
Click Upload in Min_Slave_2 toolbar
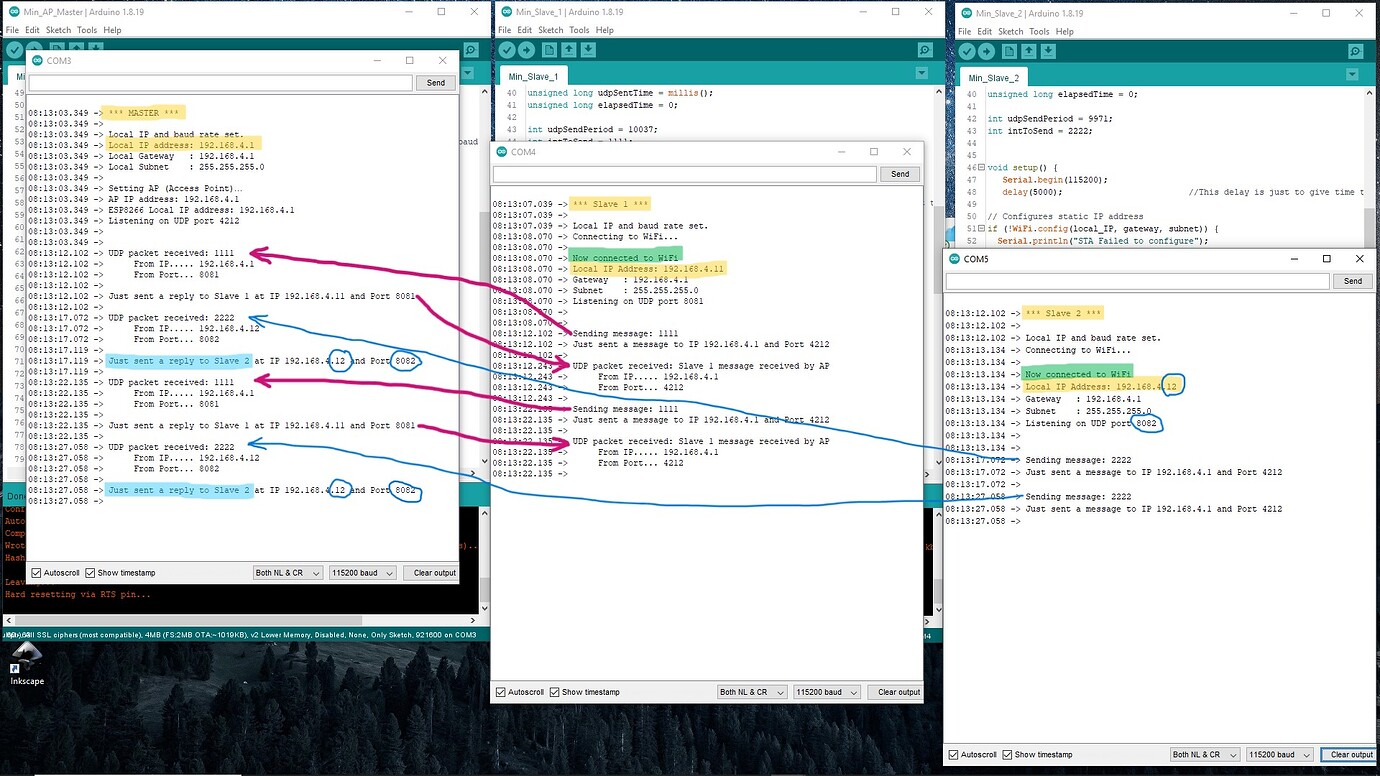(986, 49)
